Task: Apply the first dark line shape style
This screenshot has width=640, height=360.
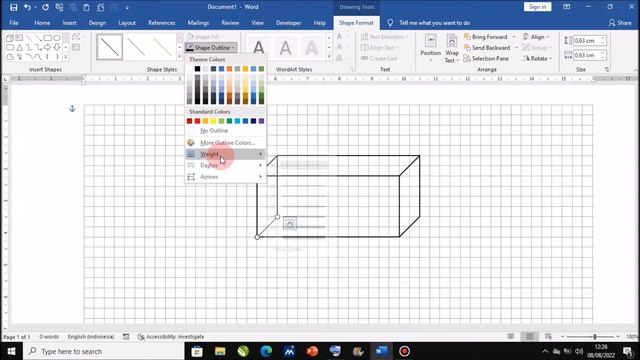Action: pos(109,47)
